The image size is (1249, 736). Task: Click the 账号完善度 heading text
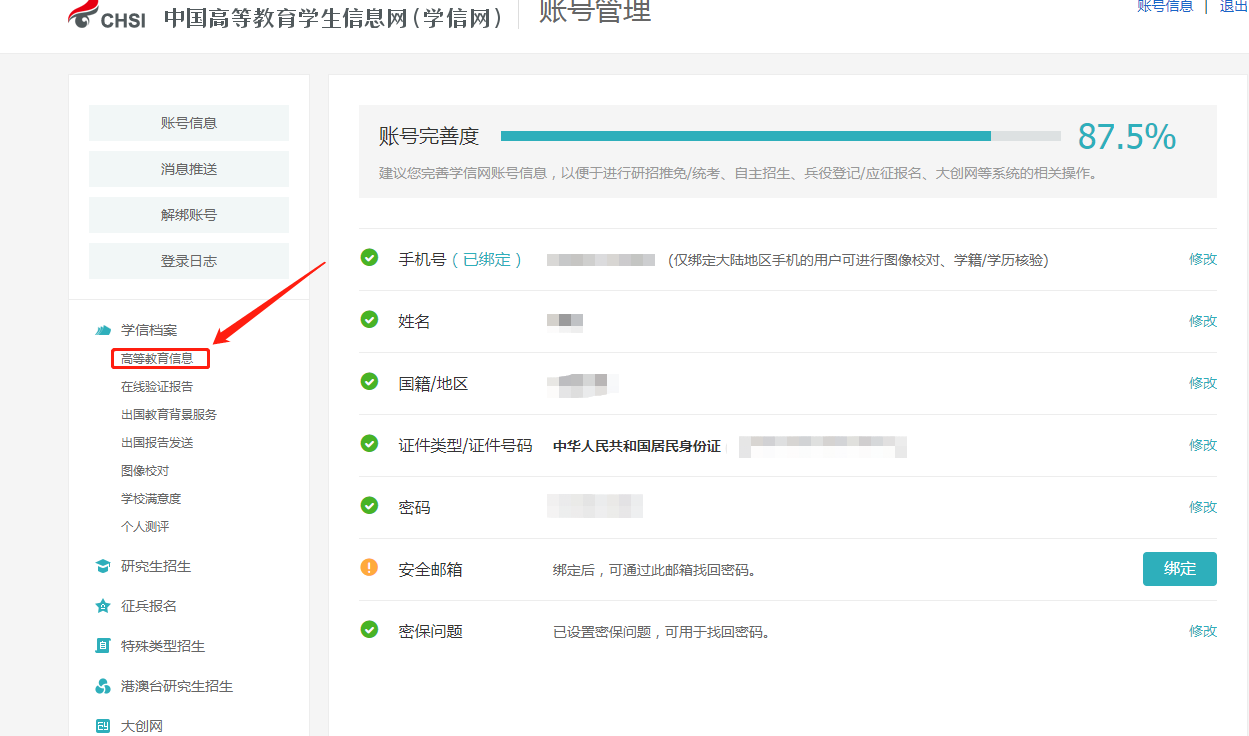[429, 137]
